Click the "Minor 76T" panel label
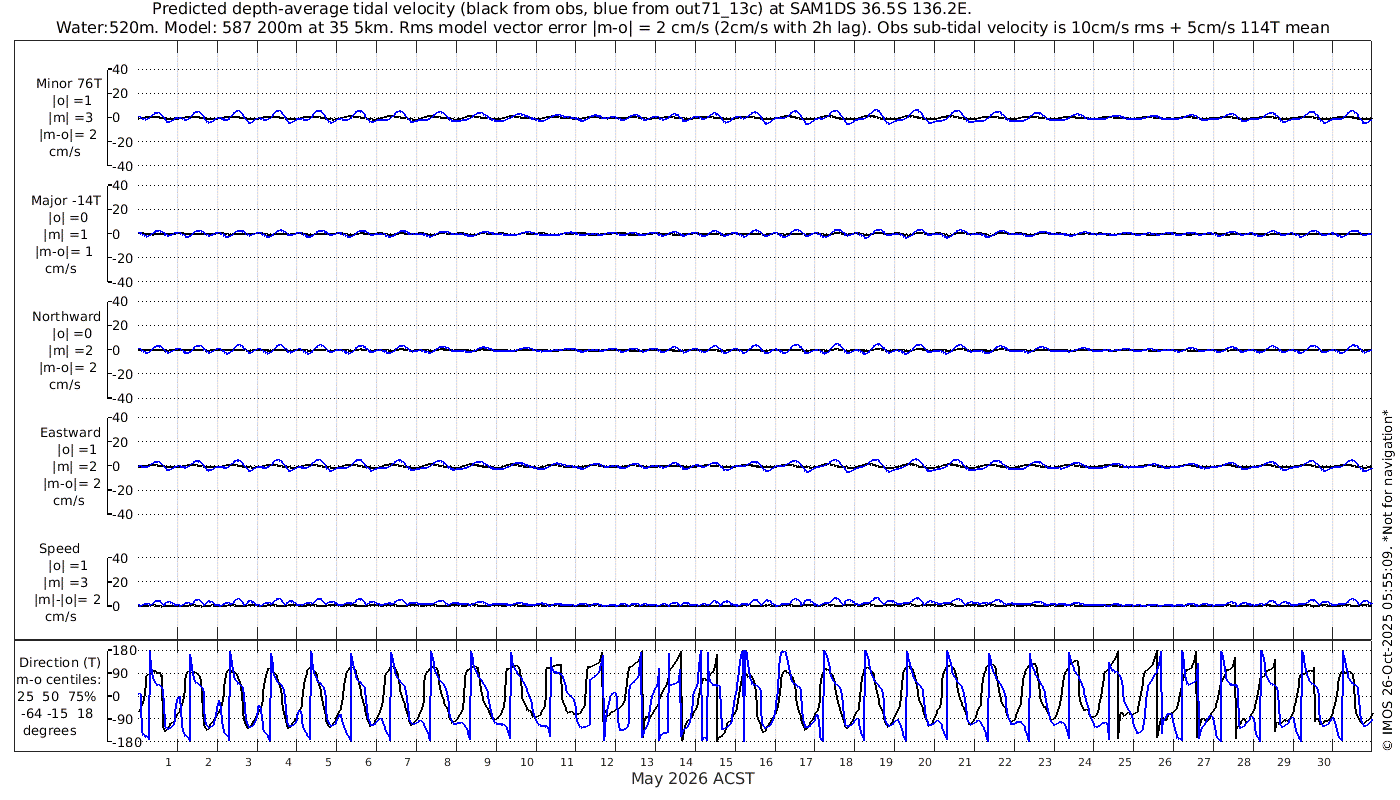Image resolution: width=1400 pixels, height=800 pixels. pyautogui.click(x=68, y=84)
